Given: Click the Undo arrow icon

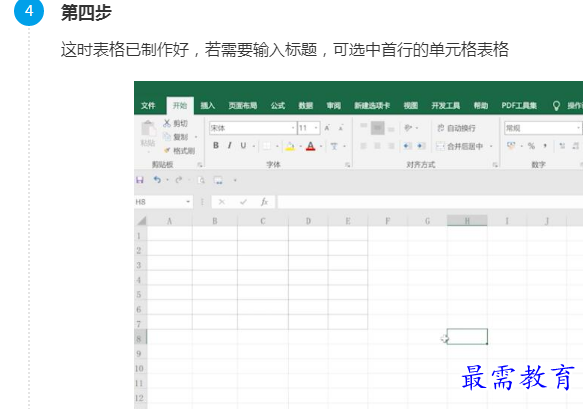Looking at the screenshot, I should coord(157,180).
